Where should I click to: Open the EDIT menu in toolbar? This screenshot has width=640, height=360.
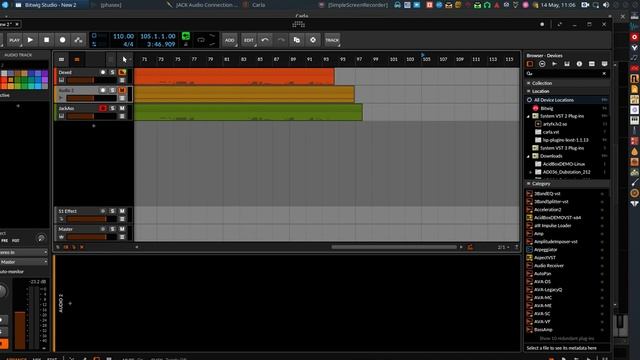(x=249, y=40)
